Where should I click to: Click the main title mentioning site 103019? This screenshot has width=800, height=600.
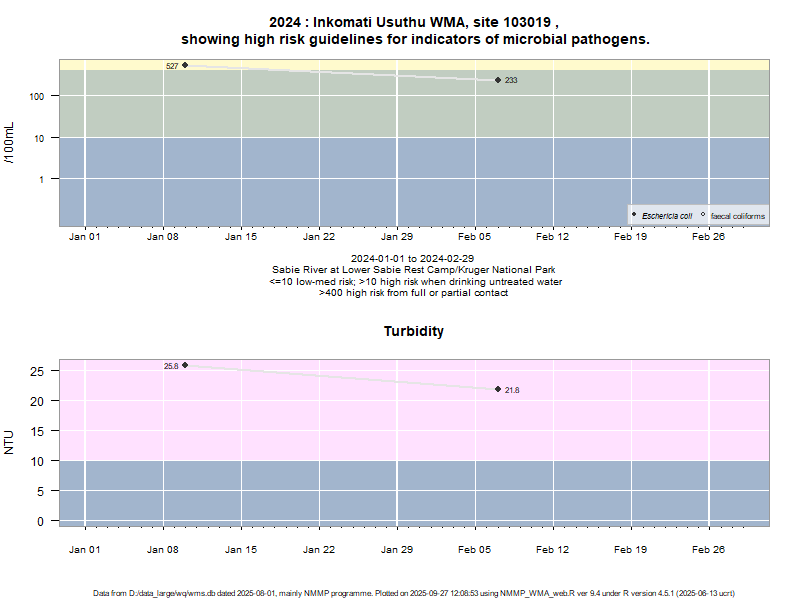[414, 30]
